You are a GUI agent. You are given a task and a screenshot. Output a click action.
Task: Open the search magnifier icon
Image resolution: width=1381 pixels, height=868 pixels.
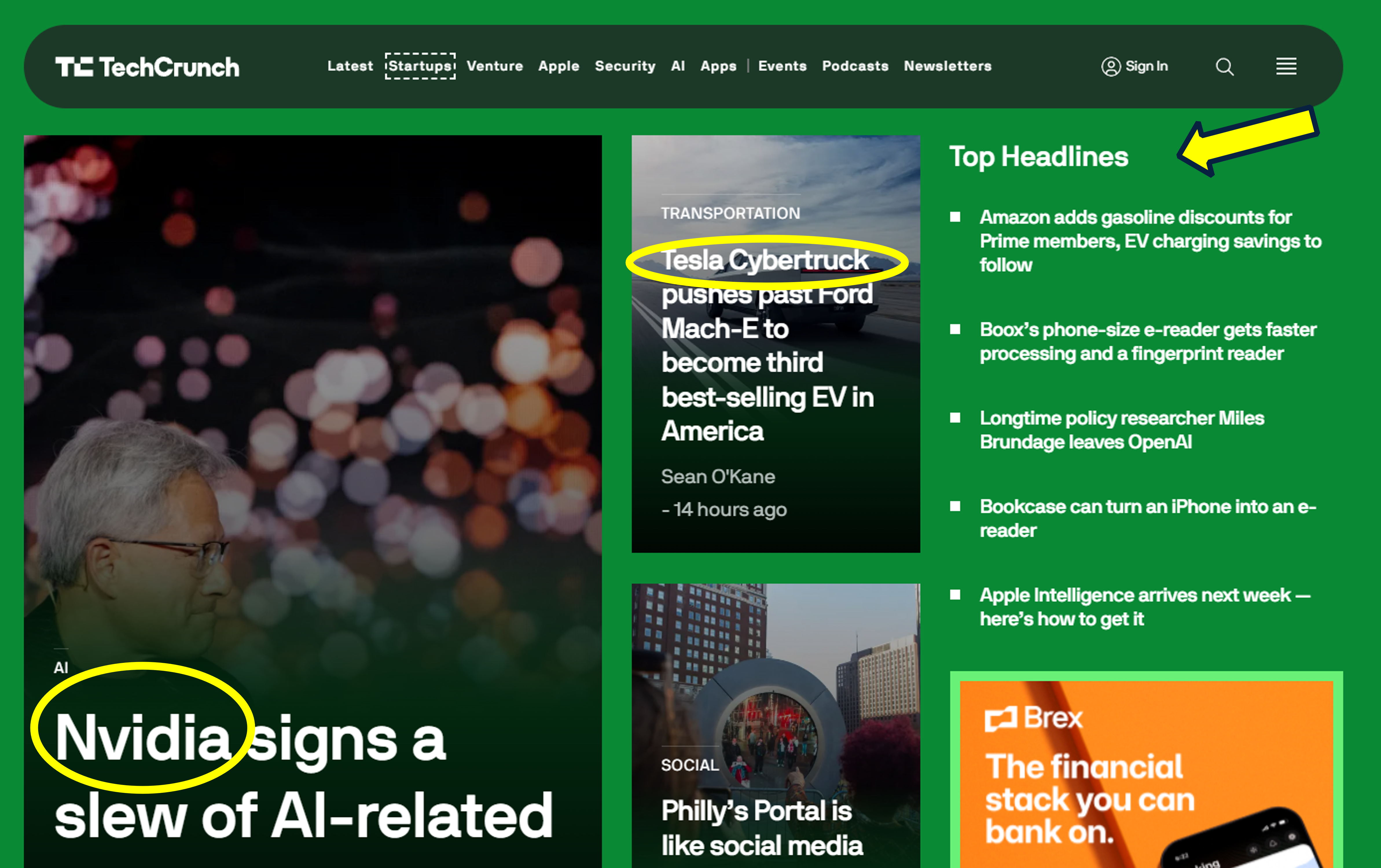[1224, 67]
